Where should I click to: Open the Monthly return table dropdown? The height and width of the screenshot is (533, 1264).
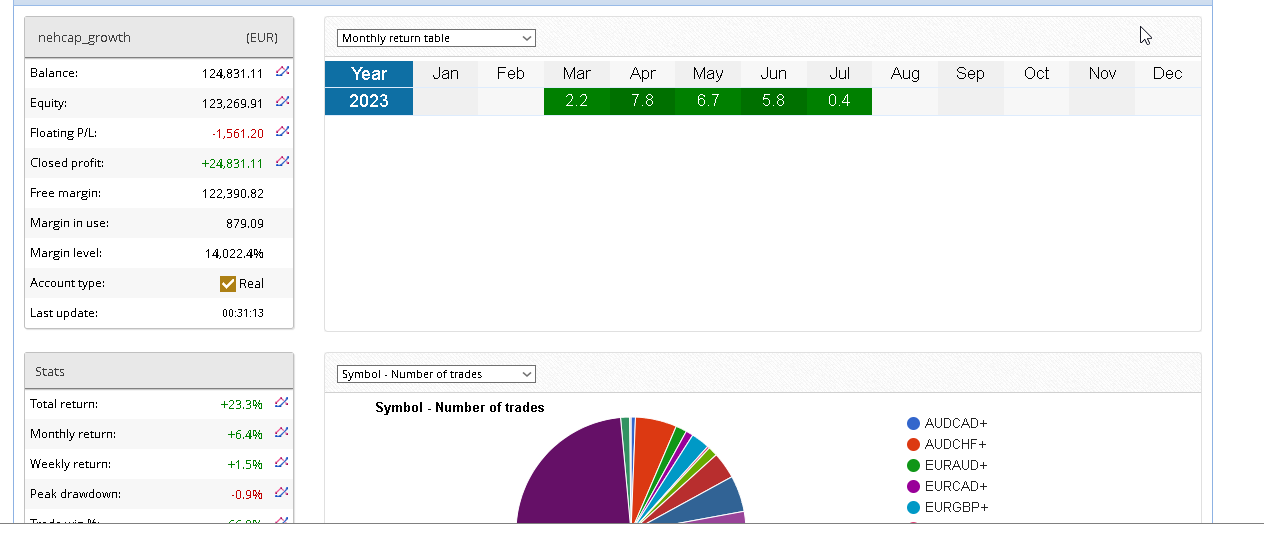(x=436, y=38)
